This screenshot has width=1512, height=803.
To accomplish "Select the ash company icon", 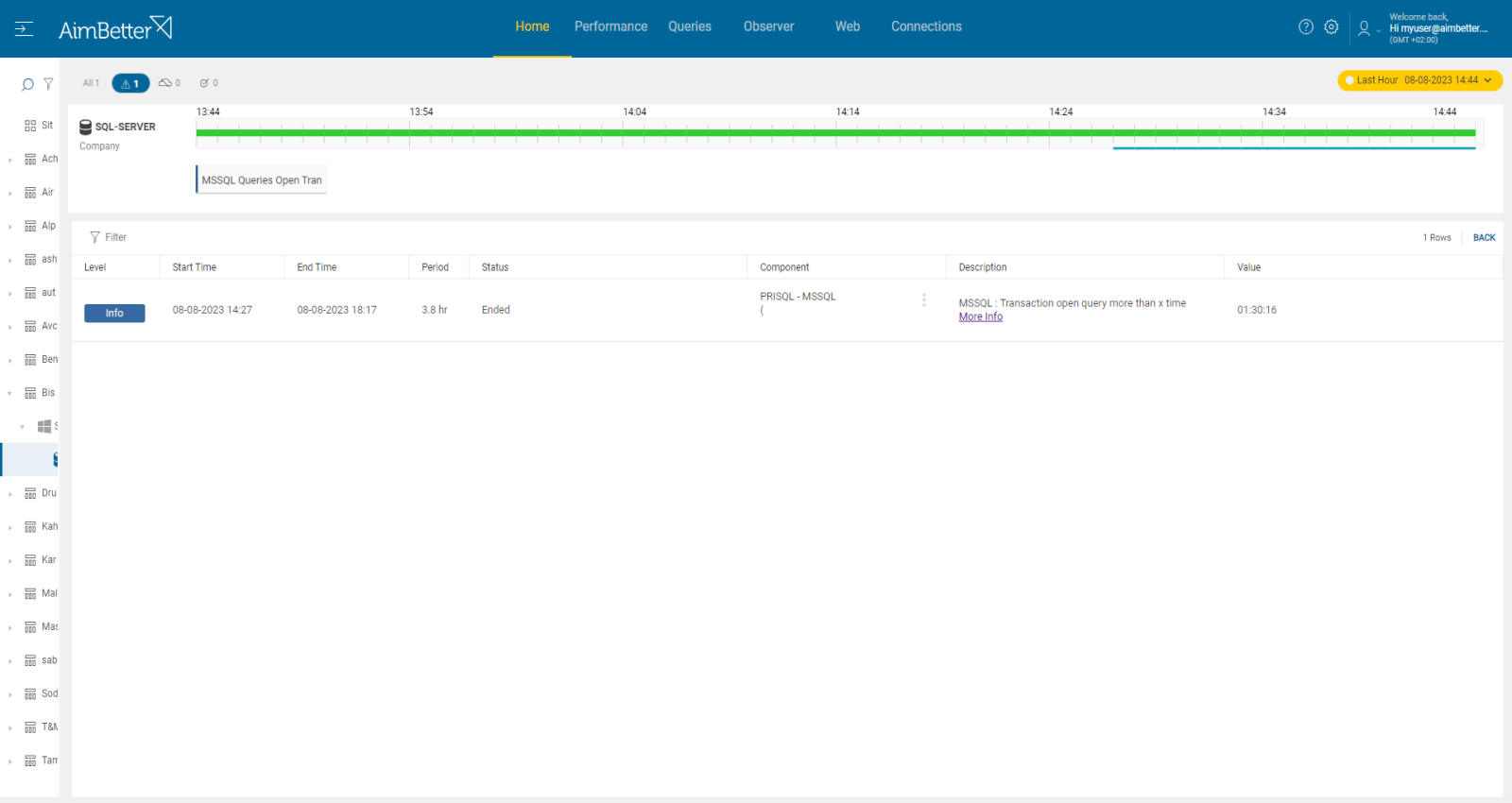I will tap(30, 260).
